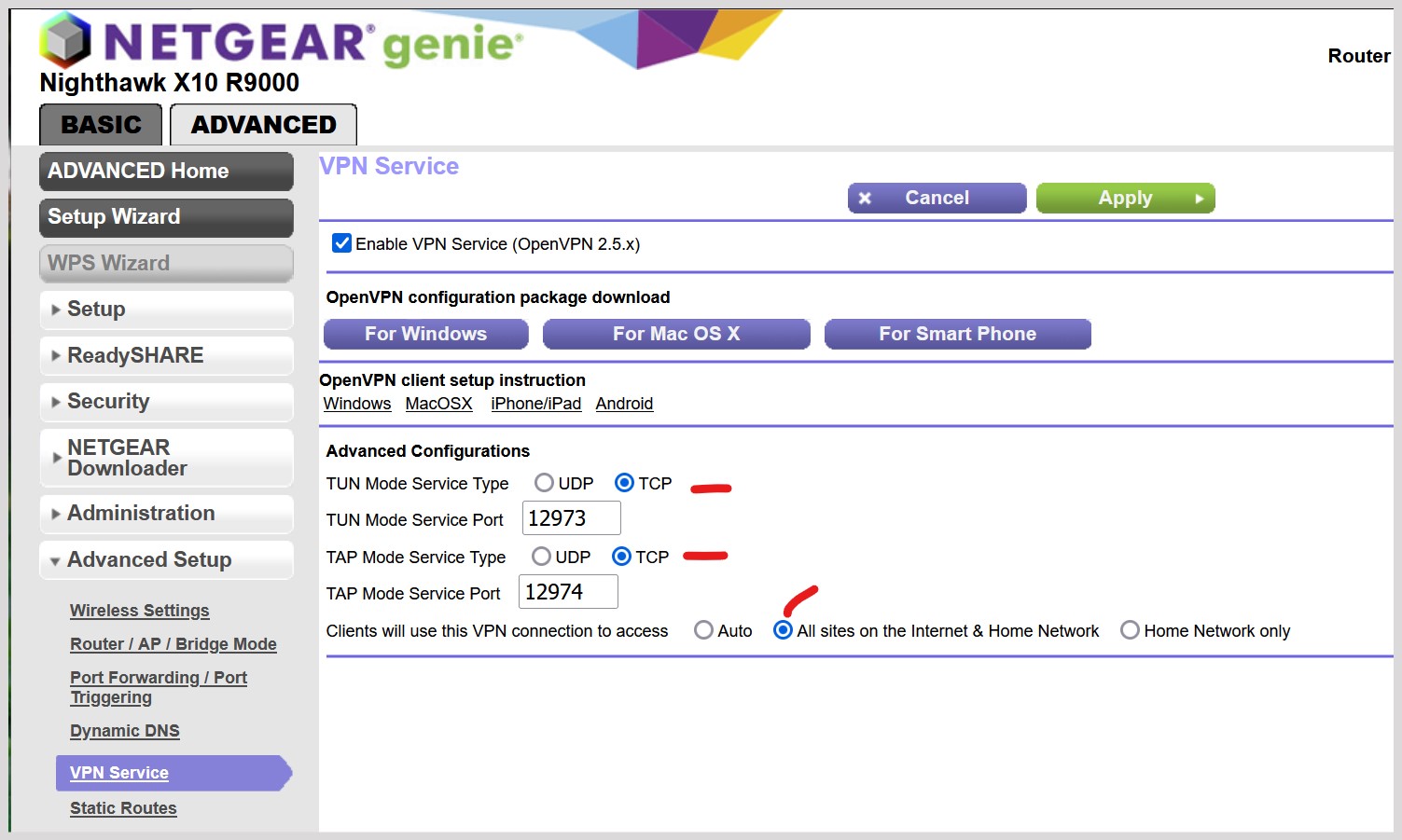Select UDP for TAP Mode Service Type
1402x840 pixels.
541,556
